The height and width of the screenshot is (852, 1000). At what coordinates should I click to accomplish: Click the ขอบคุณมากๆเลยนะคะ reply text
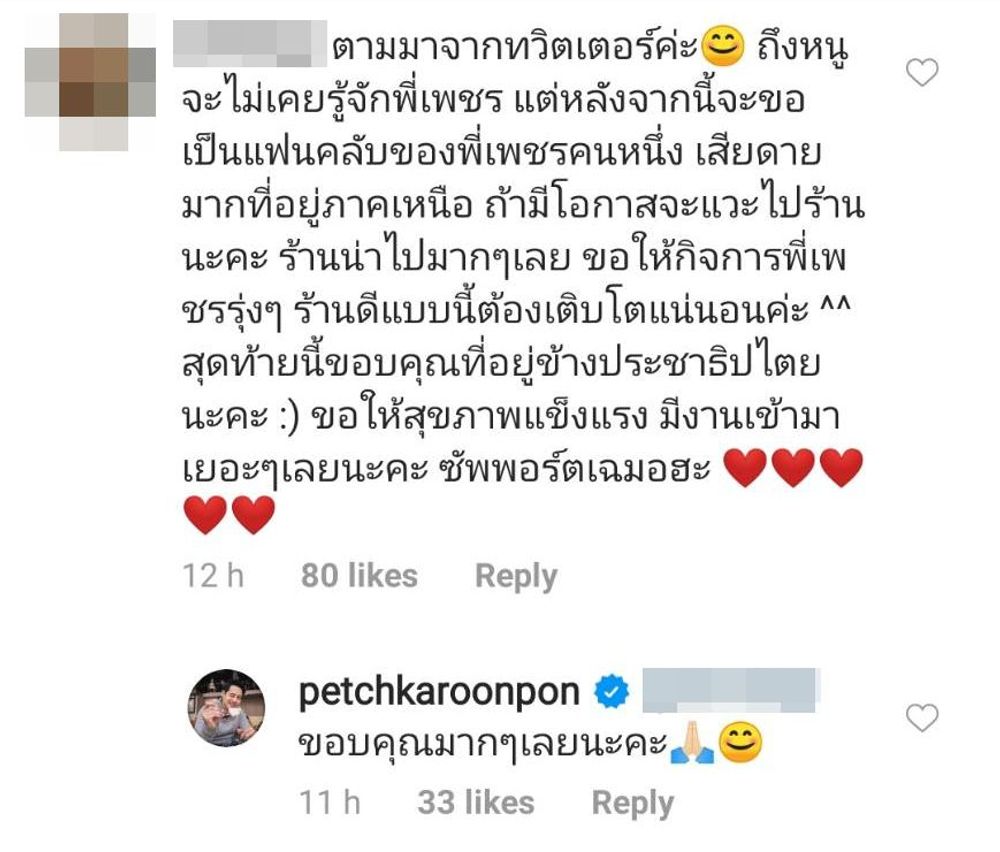[482, 745]
